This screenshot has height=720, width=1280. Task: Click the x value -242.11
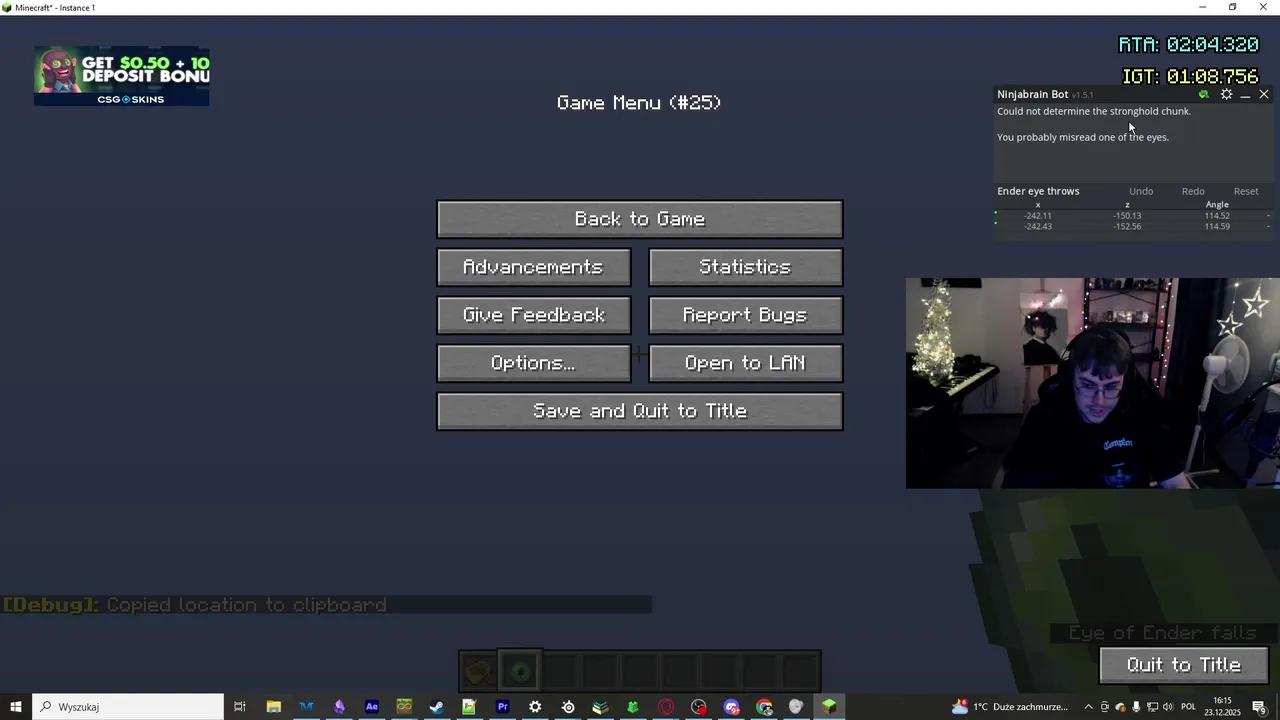(1038, 216)
